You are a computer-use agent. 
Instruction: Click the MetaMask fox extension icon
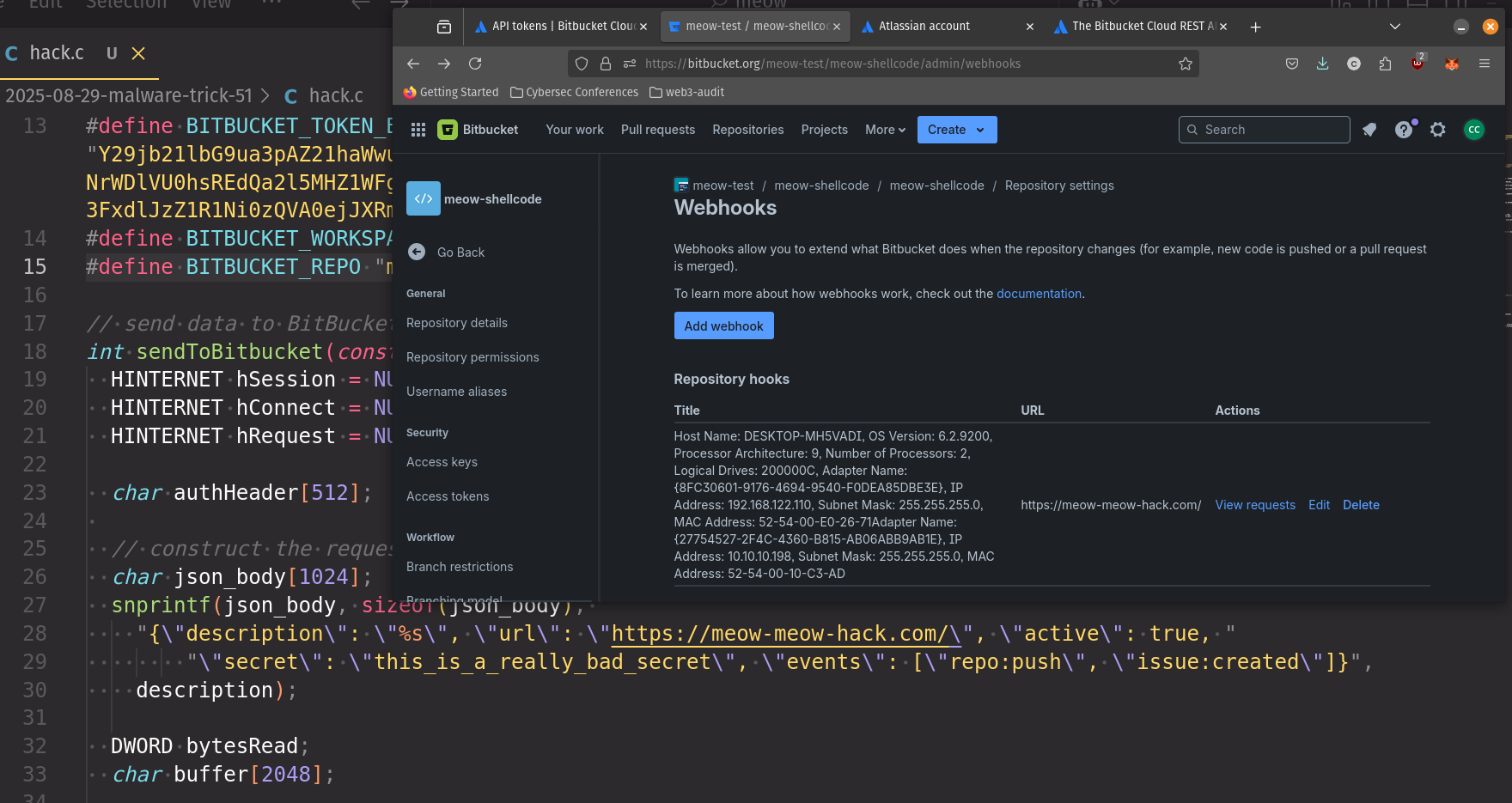[1452, 64]
